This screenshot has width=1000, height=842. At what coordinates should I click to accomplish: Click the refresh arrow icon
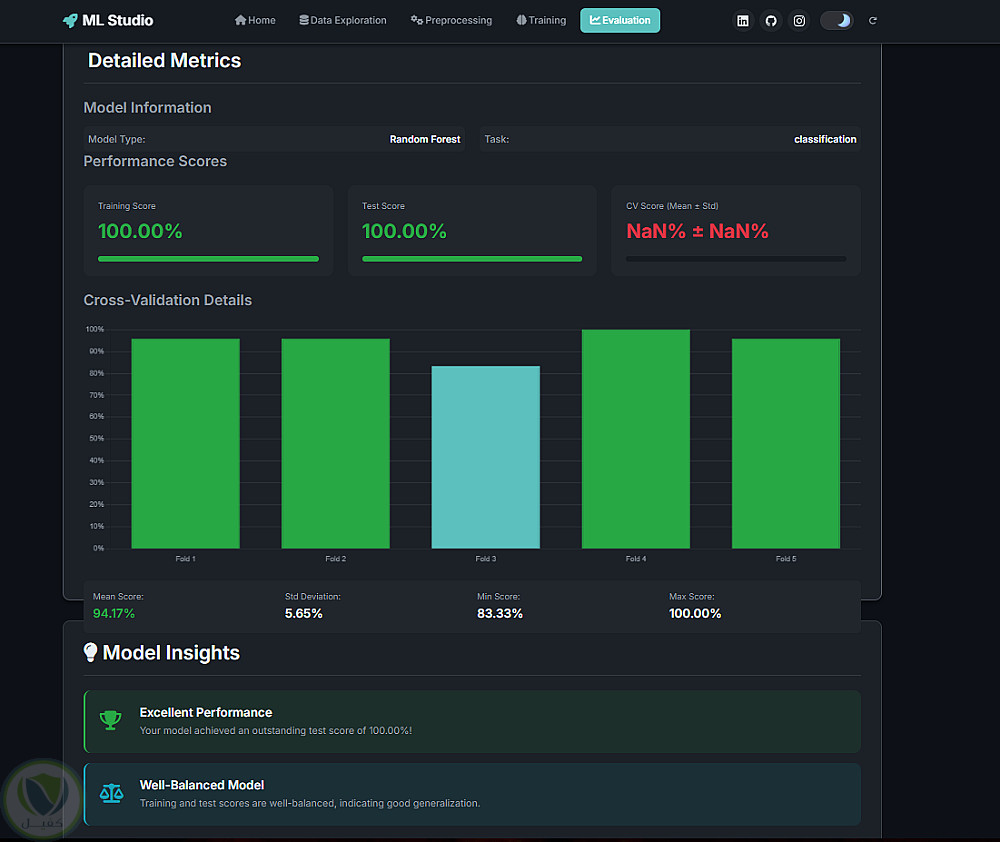click(873, 20)
